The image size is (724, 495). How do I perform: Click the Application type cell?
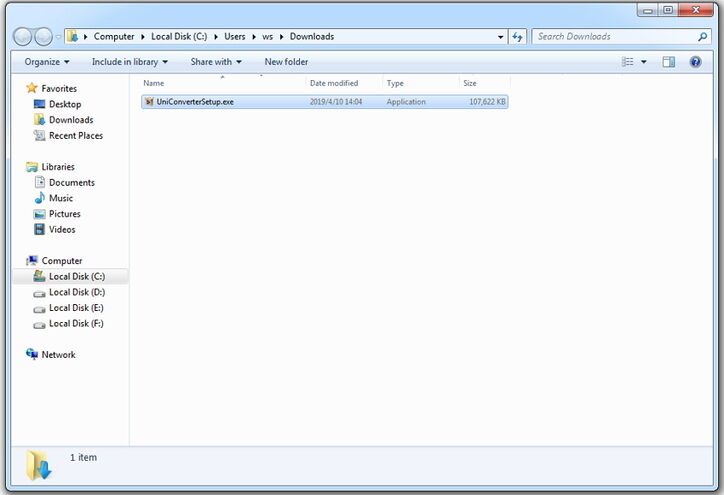[x=406, y=102]
